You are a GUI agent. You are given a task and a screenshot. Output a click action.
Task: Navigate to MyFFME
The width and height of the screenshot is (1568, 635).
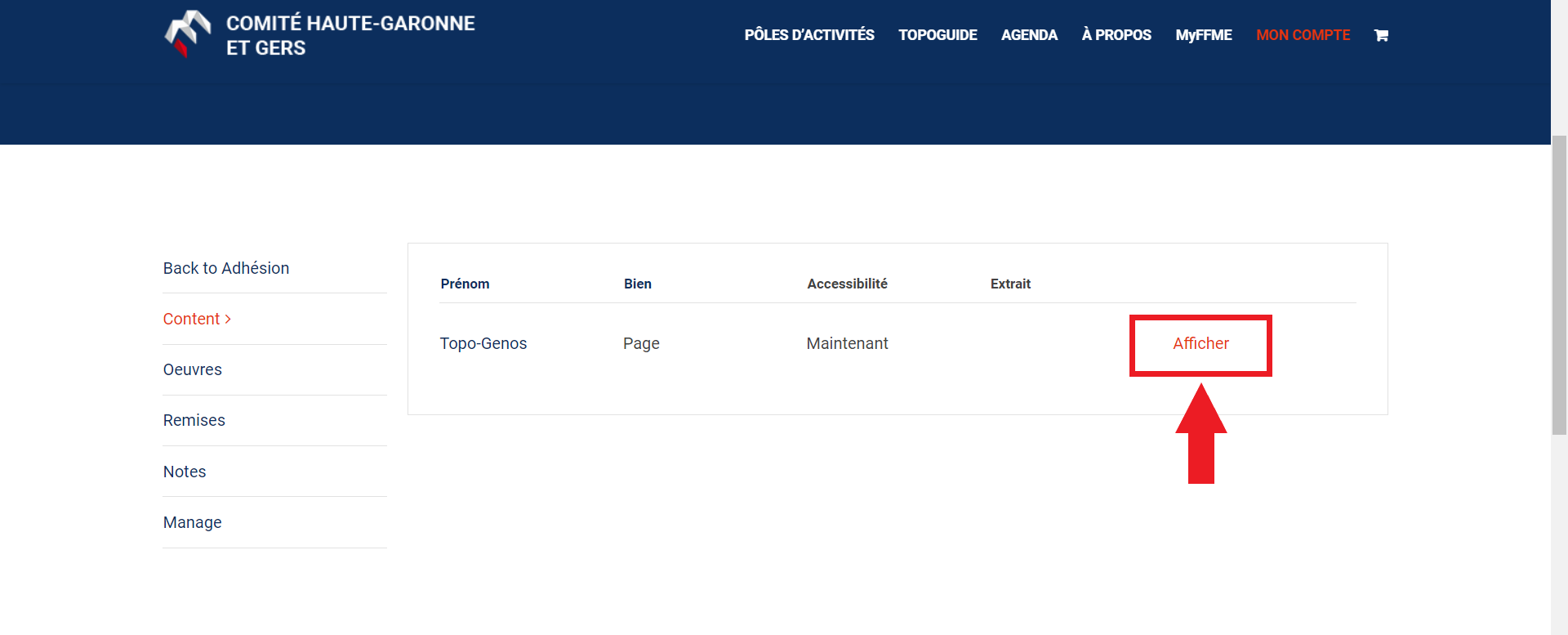coord(1203,35)
